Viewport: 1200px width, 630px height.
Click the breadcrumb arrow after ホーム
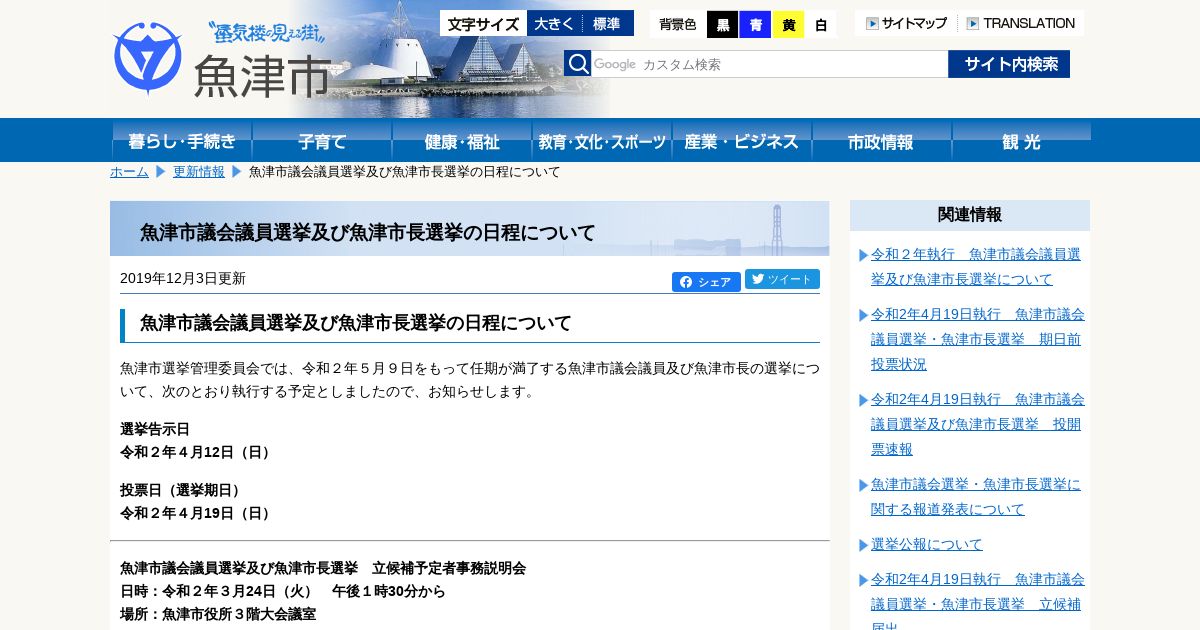[160, 172]
